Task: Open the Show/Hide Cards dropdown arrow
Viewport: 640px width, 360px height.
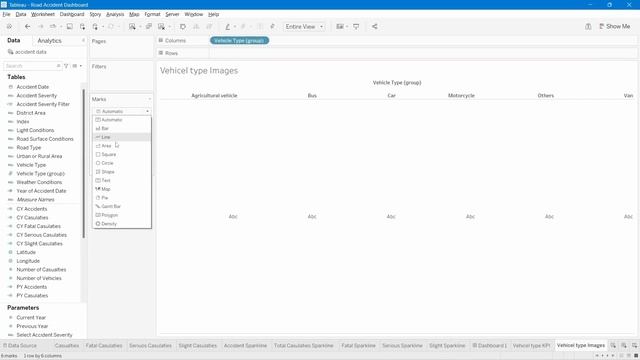Action: pos(347,27)
